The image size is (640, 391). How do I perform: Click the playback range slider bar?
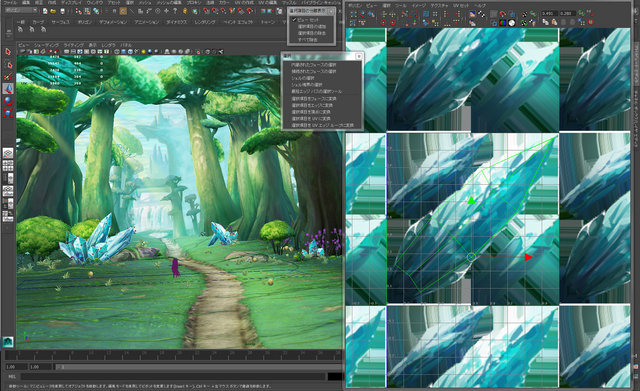198,367
